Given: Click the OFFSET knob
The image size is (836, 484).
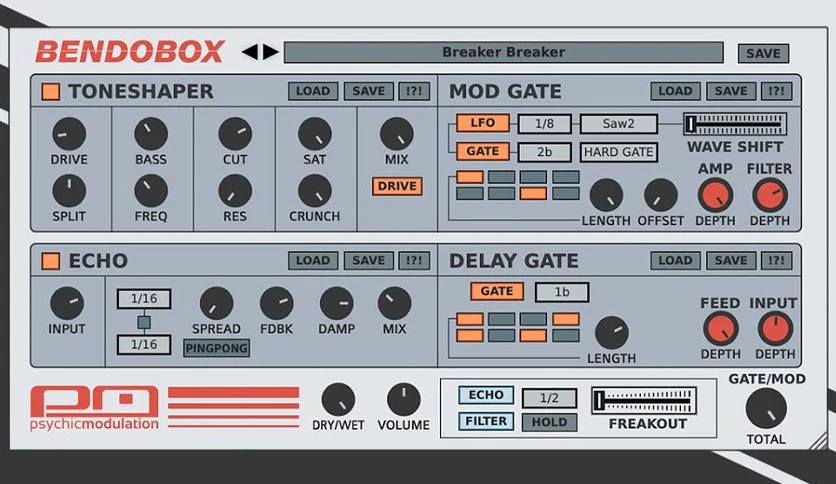Looking at the screenshot, I should (x=661, y=195).
